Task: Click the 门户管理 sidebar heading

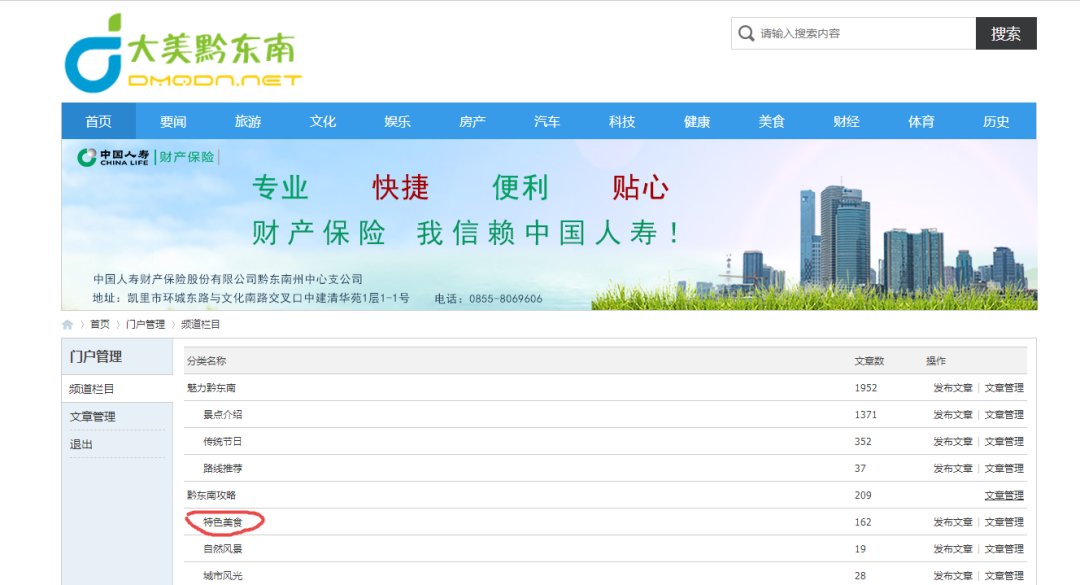Action: pyautogui.click(x=96, y=356)
